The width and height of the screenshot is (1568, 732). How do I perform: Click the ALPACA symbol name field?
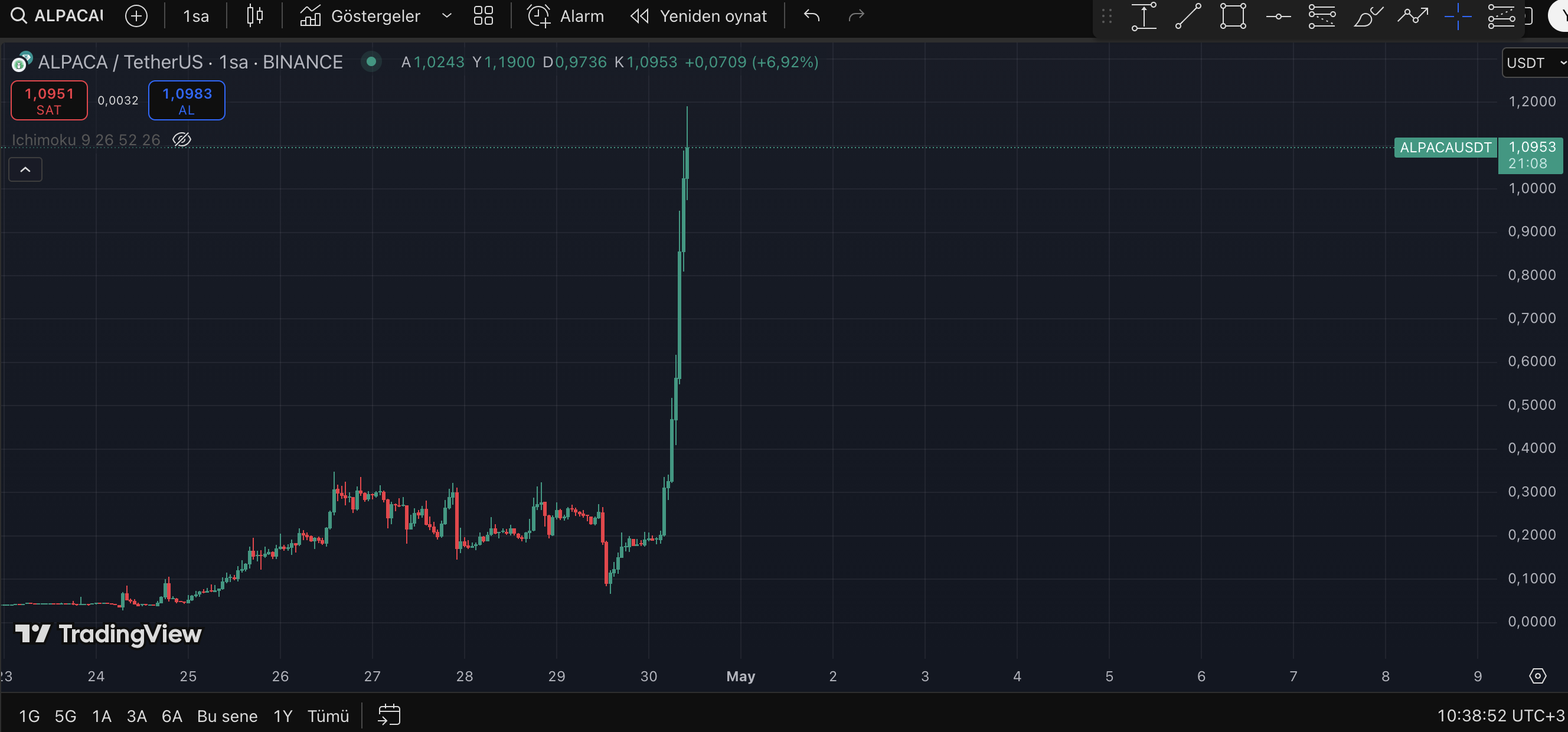pos(69,16)
